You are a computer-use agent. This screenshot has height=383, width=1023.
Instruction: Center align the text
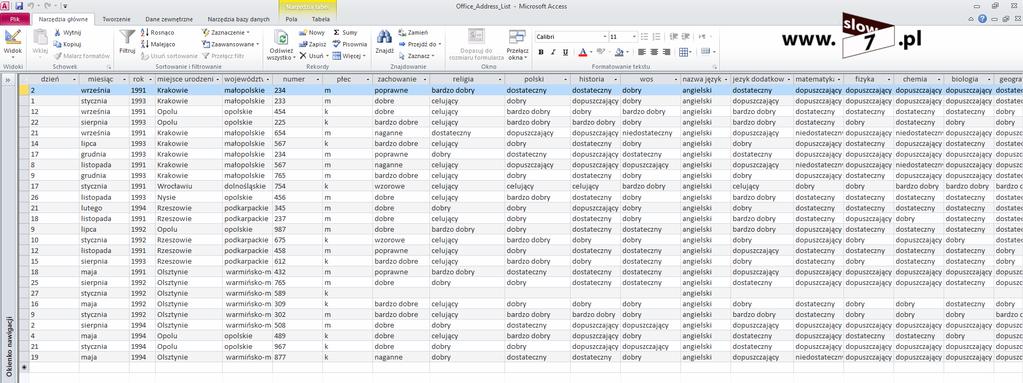(654, 52)
